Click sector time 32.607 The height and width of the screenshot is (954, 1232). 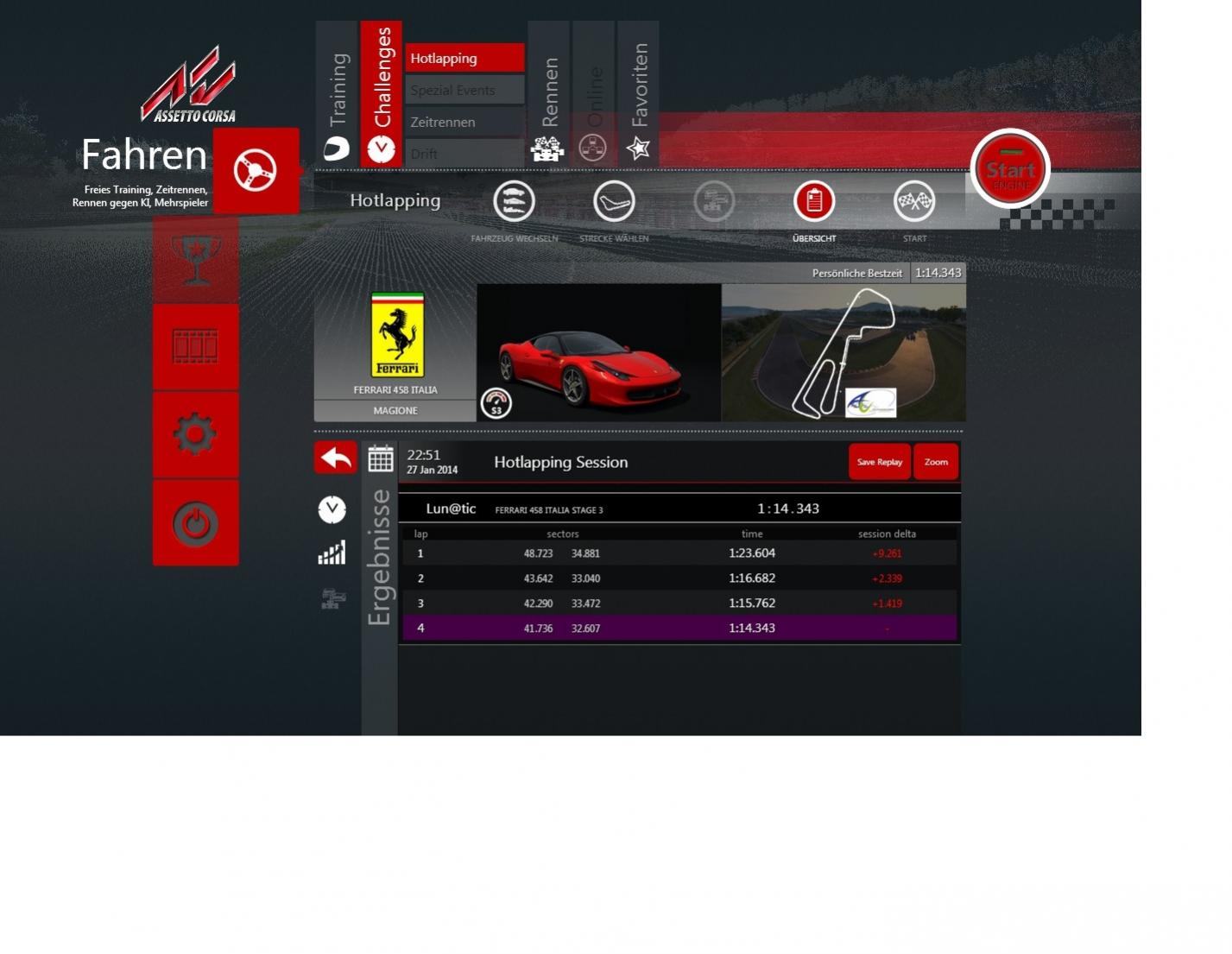[585, 629]
